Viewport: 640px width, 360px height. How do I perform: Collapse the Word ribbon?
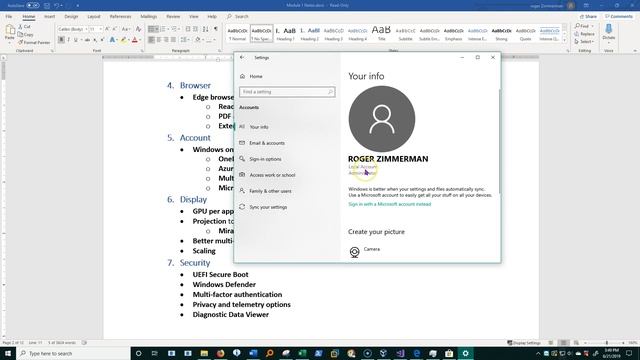pos(635,51)
